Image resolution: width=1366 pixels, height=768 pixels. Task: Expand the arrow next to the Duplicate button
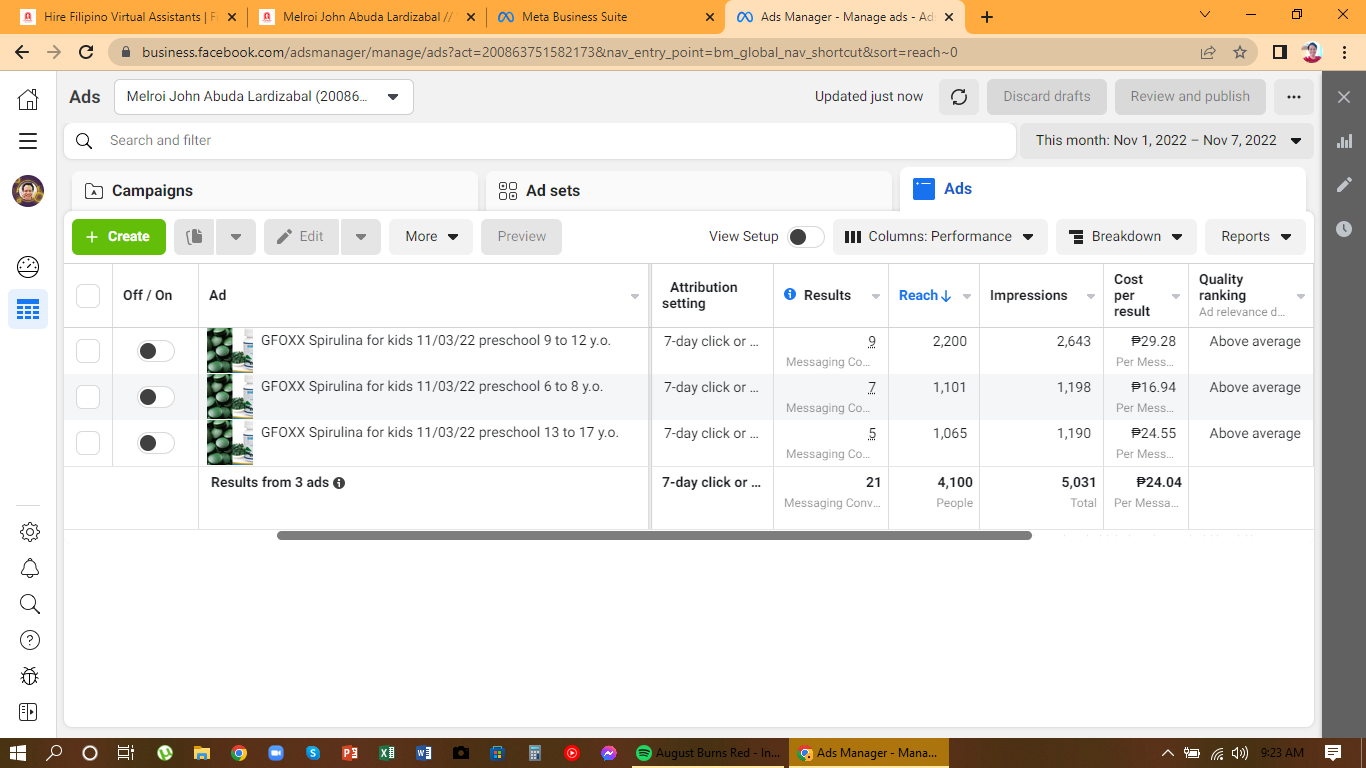[x=236, y=237]
